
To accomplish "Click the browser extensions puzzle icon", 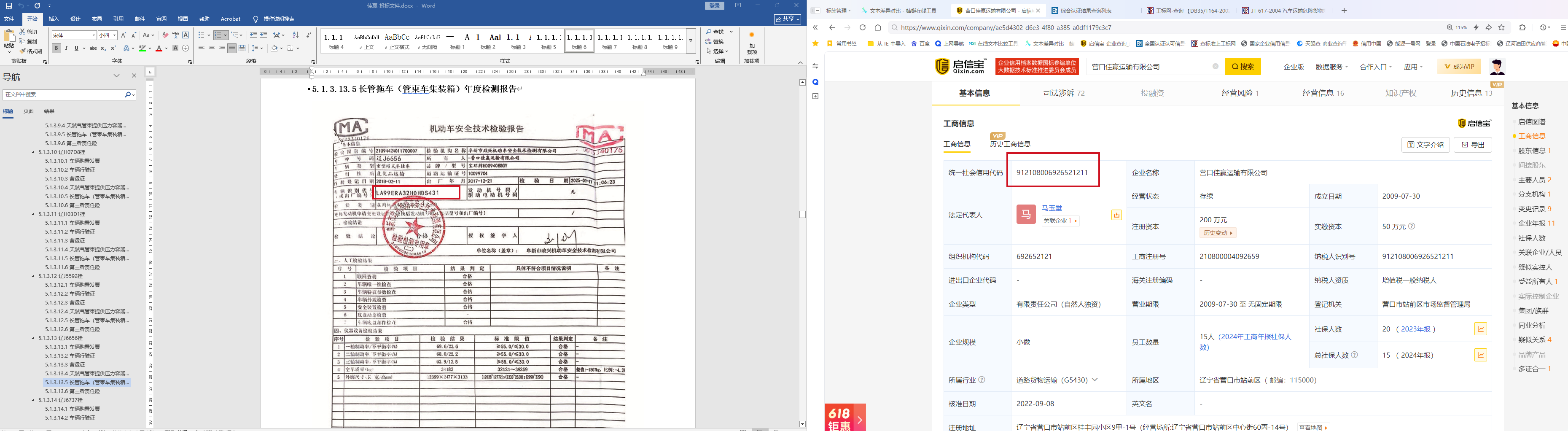I will (1522, 27).
